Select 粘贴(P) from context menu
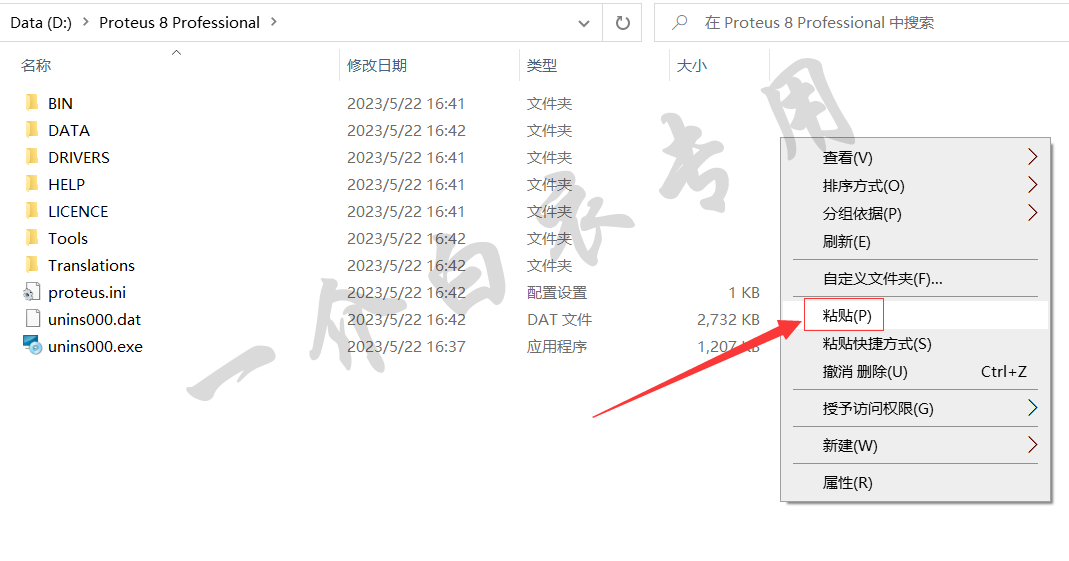 pyautogui.click(x=915, y=315)
